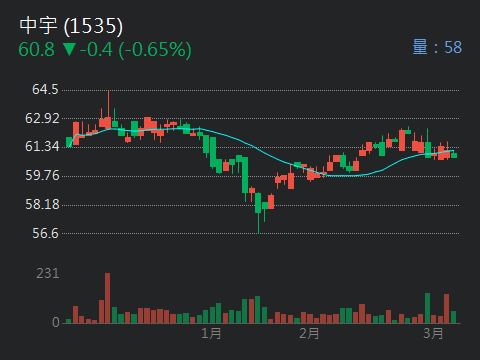
Task: Click the 56.6 price axis label
Action: point(45,233)
